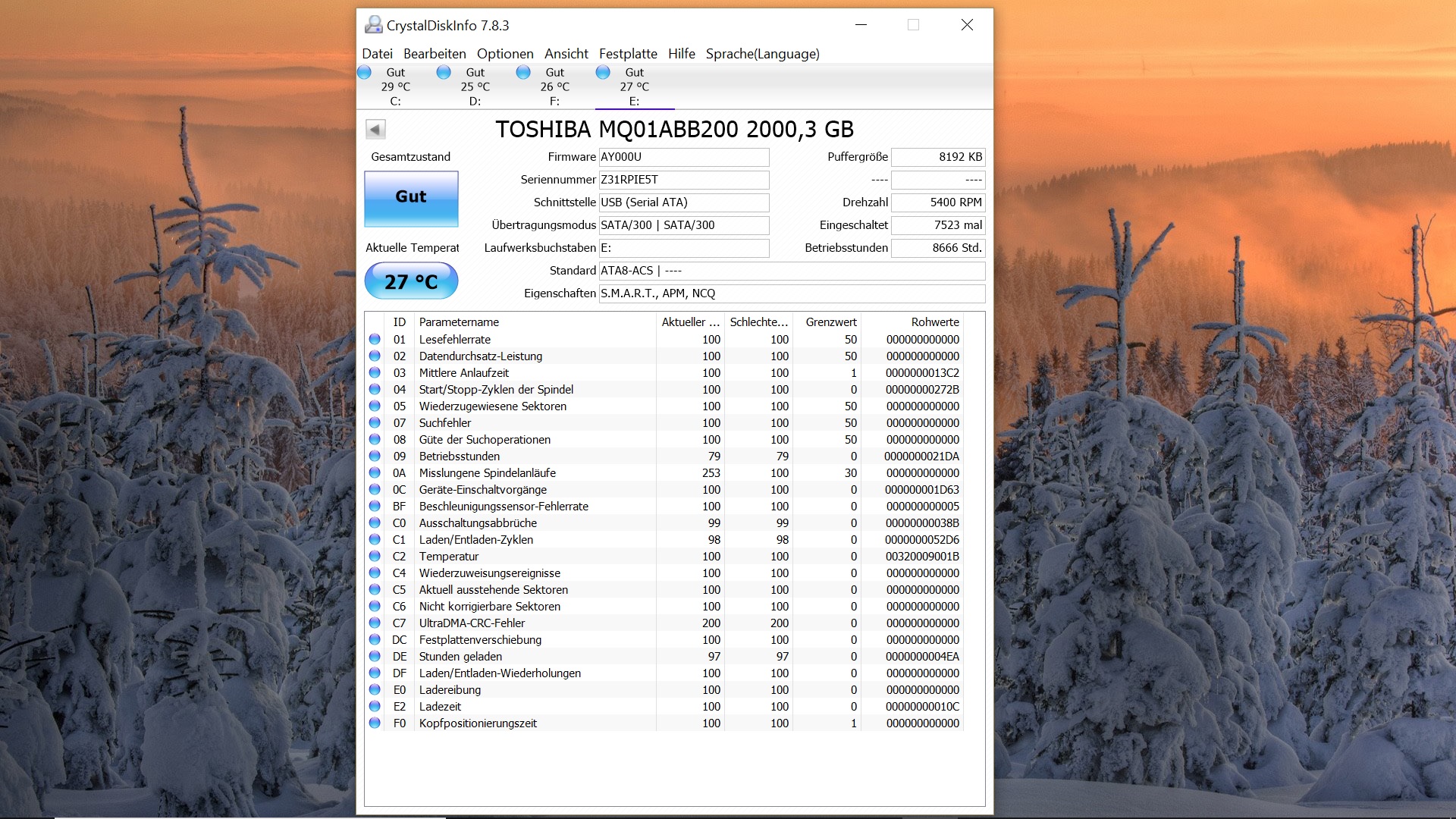Open the Optionen menu
The height and width of the screenshot is (819, 1456).
tap(505, 54)
